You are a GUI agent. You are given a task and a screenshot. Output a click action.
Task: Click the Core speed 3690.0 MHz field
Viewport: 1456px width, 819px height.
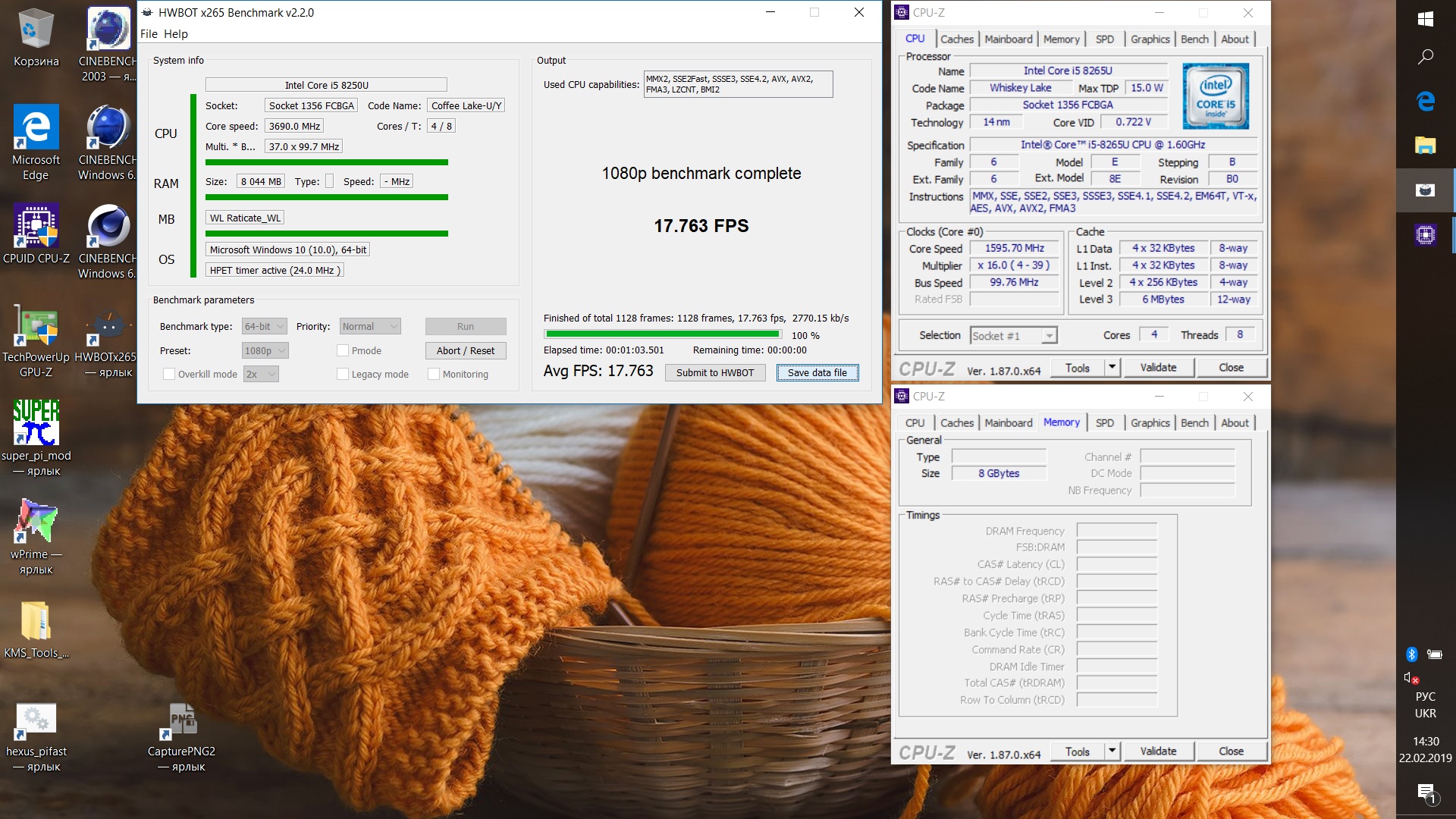(x=294, y=126)
